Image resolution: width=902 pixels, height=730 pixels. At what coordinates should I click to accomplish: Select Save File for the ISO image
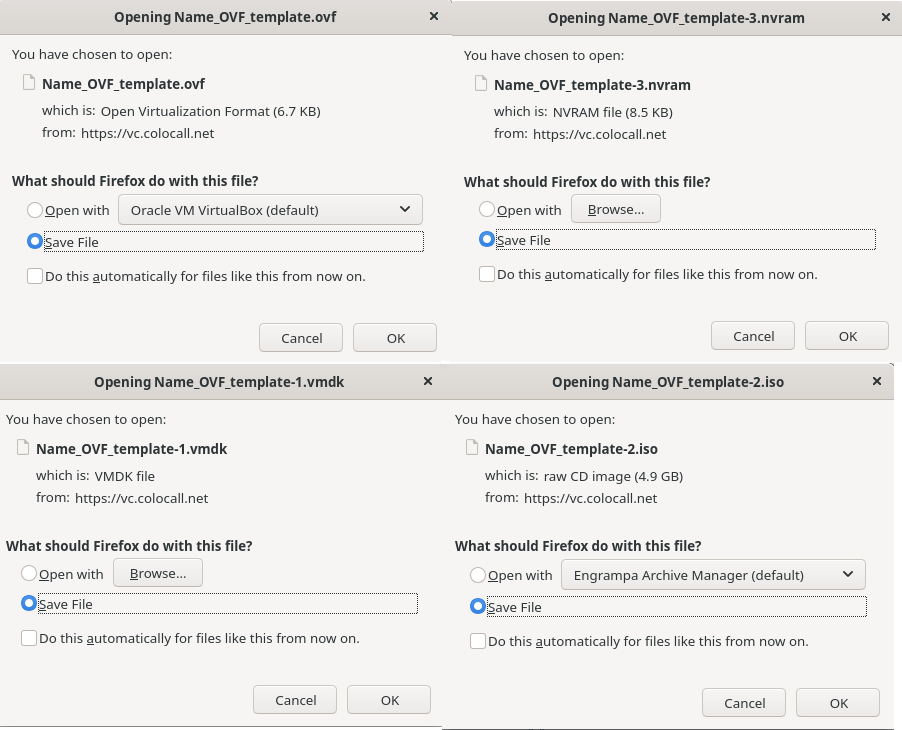(478, 607)
